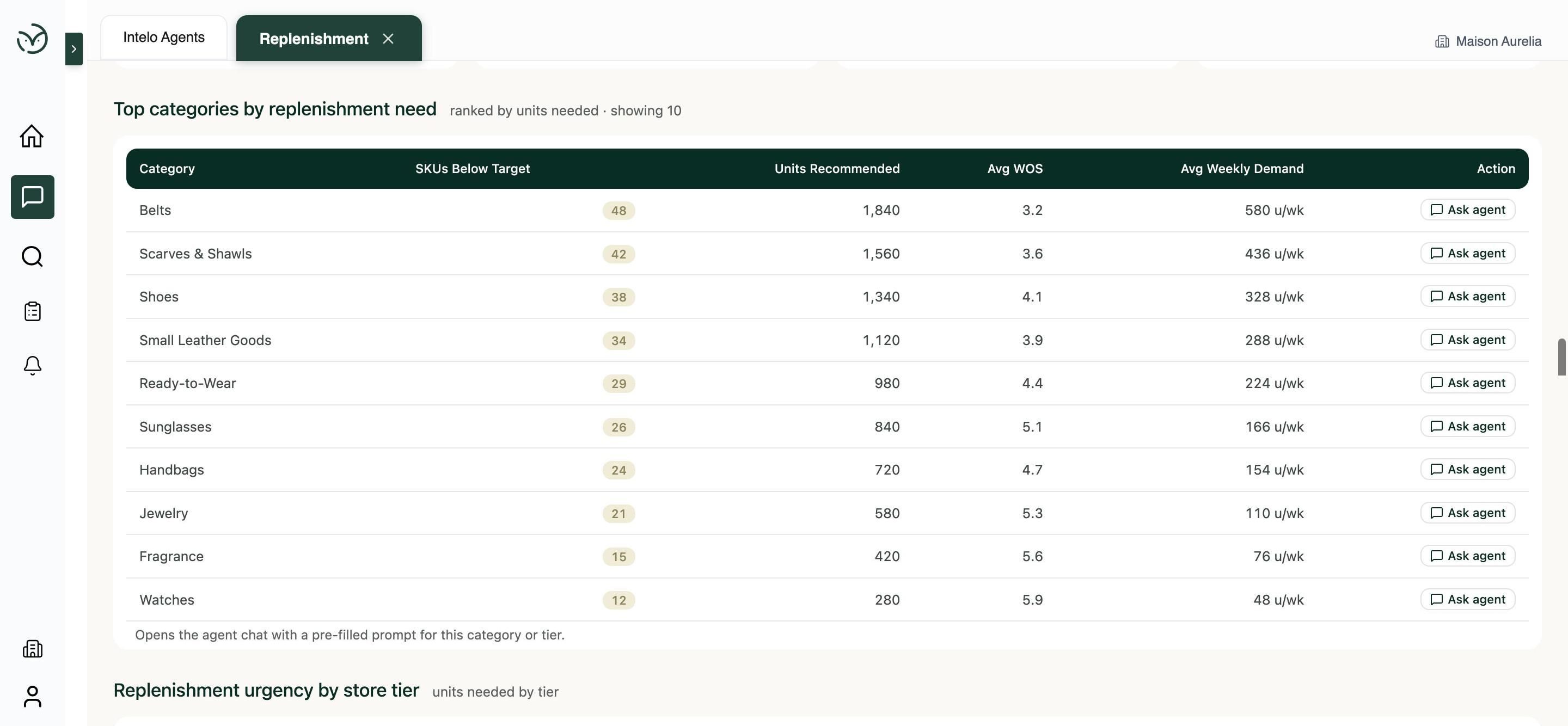Image resolution: width=1568 pixels, height=726 pixels.
Task: Click the building icon beside Maison Aurelia
Action: pos(1442,41)
